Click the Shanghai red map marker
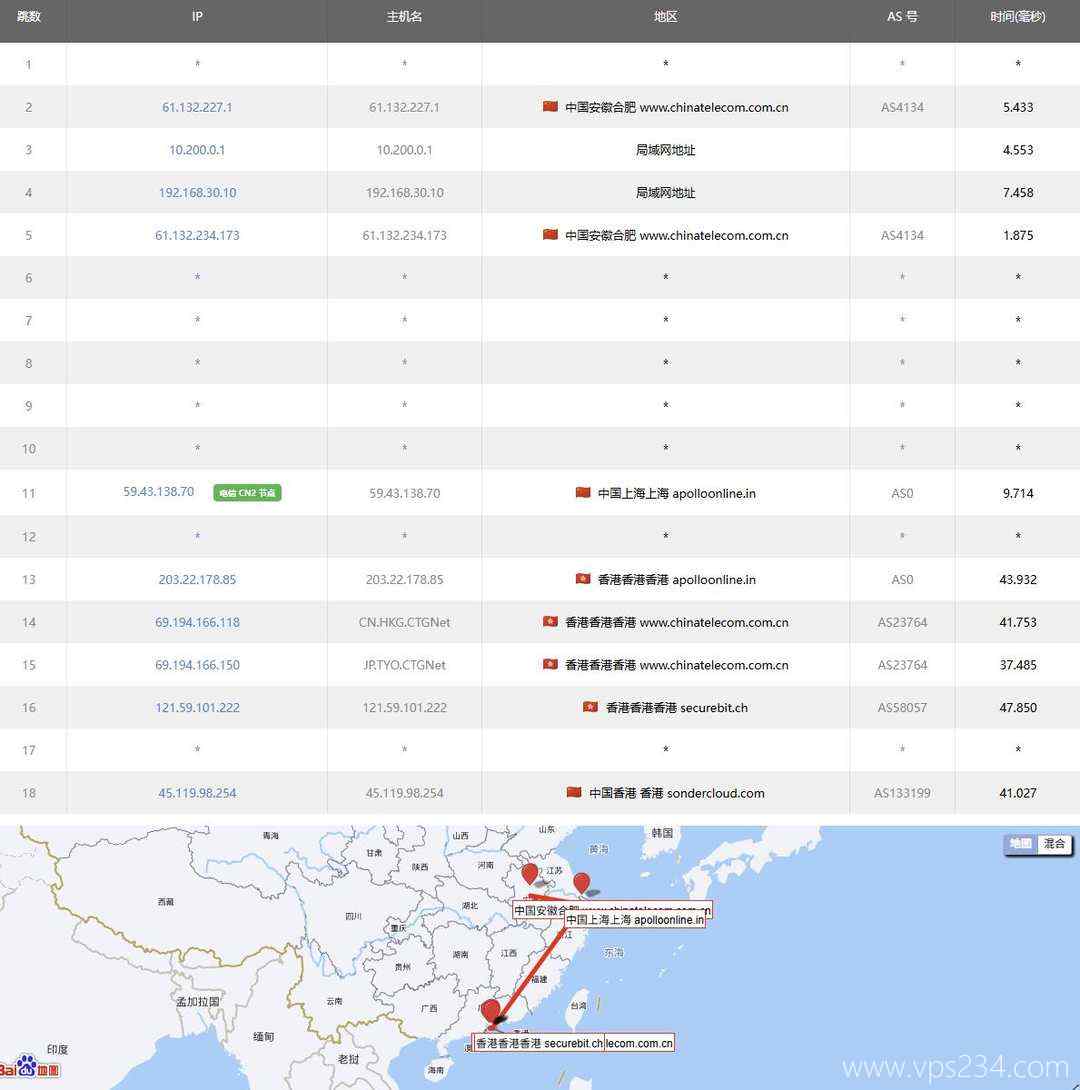Screen dimensions: 1080x1090 [581, 883]
